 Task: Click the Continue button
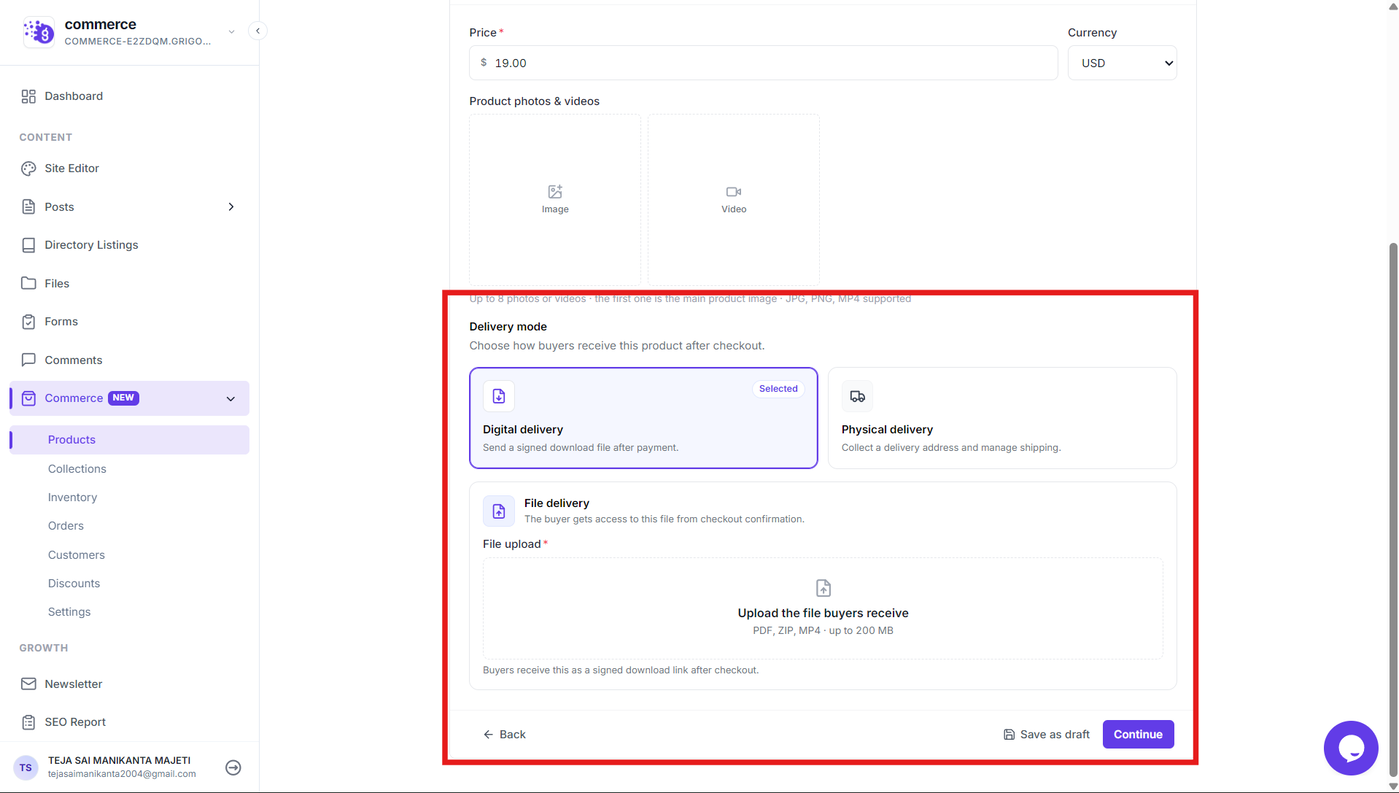click(x=1138, y=734)
